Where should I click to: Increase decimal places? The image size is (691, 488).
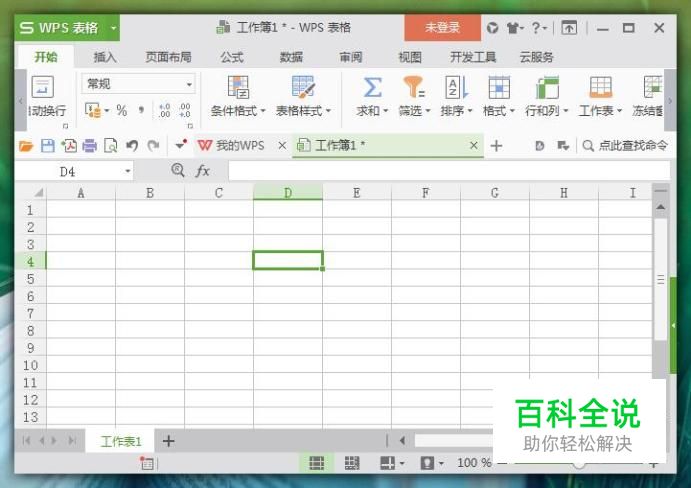click(x=164, y=110)
